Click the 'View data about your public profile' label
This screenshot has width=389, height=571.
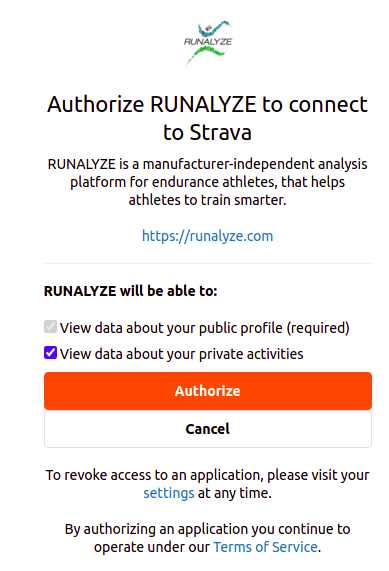pos(171,328)
